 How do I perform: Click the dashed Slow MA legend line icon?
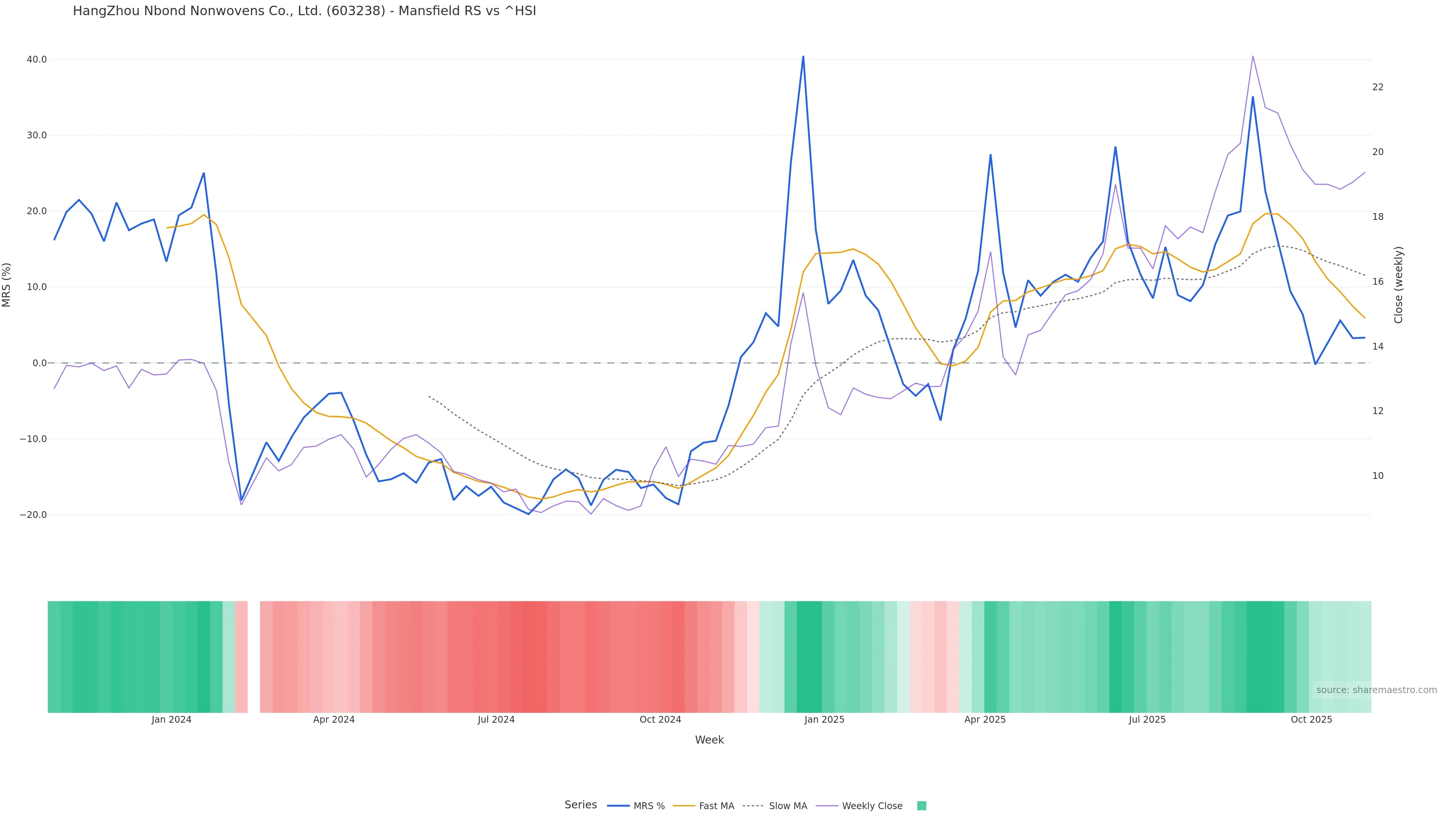click(753, 806)
